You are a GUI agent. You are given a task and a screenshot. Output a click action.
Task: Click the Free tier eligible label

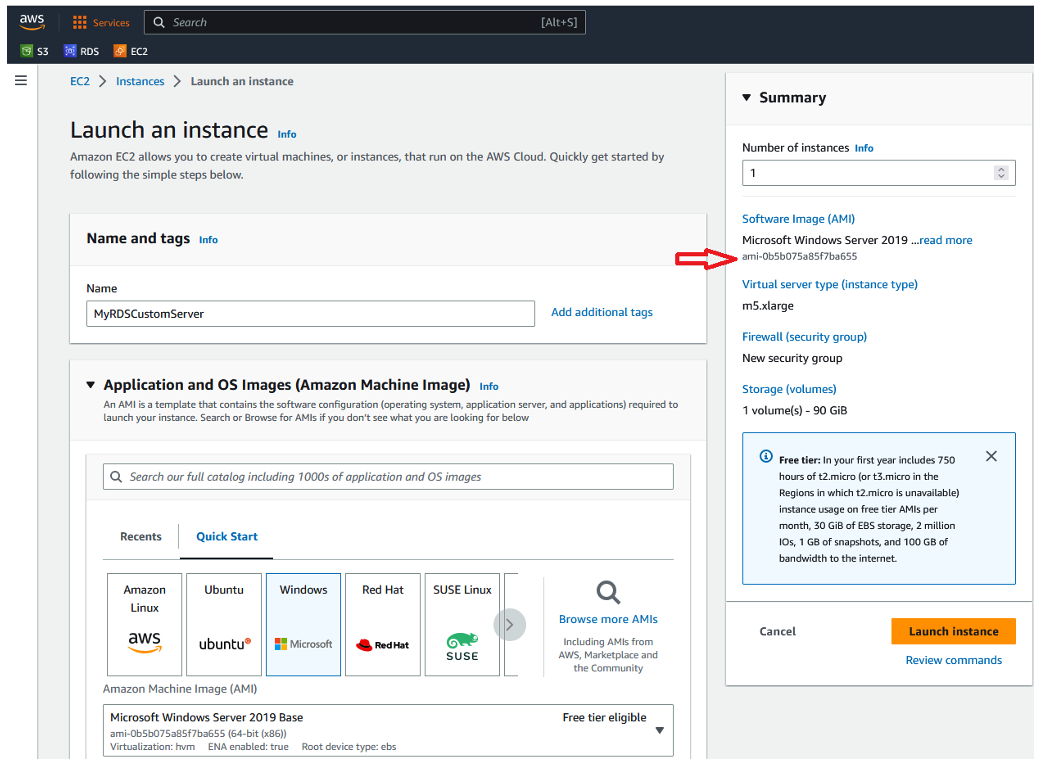tap(604, 717)
